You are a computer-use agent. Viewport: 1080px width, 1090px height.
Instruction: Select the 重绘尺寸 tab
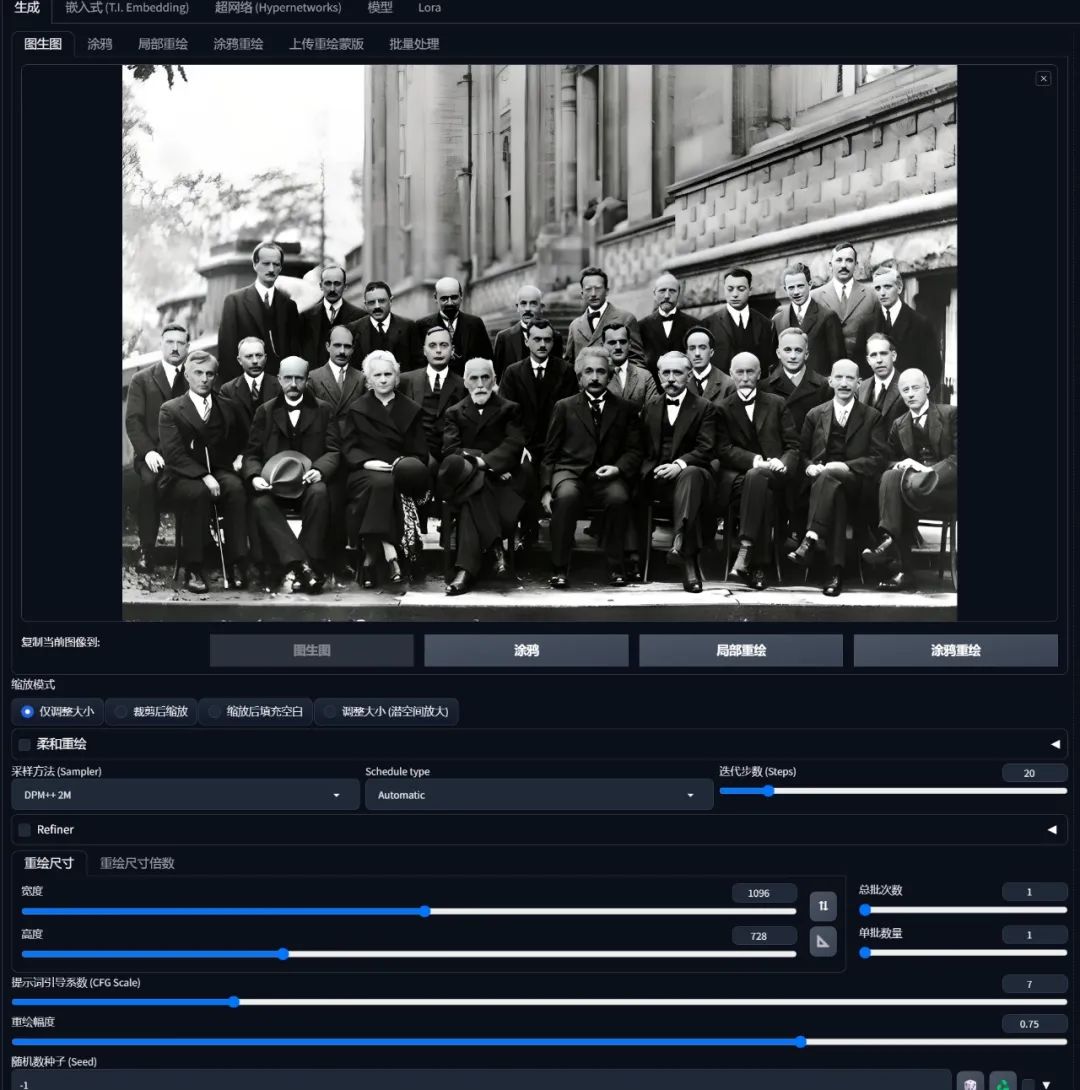tap(49, 863)
